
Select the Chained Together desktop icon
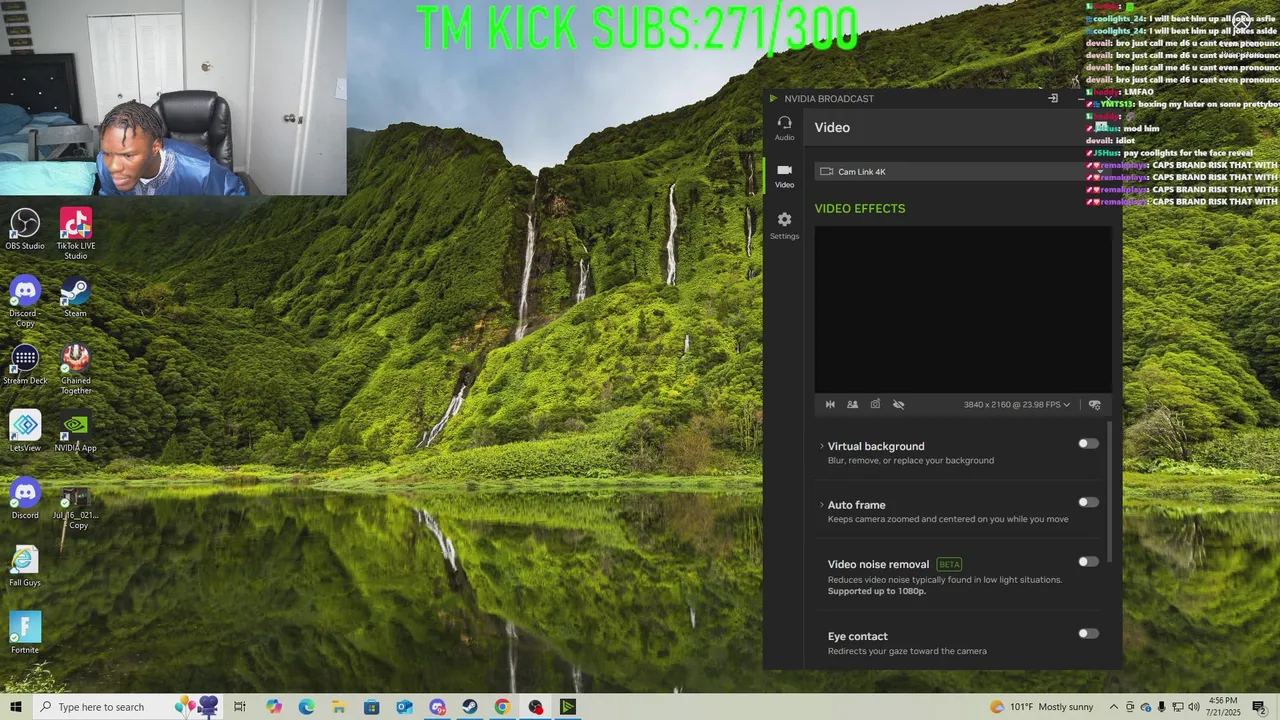(x=76, y=369)
